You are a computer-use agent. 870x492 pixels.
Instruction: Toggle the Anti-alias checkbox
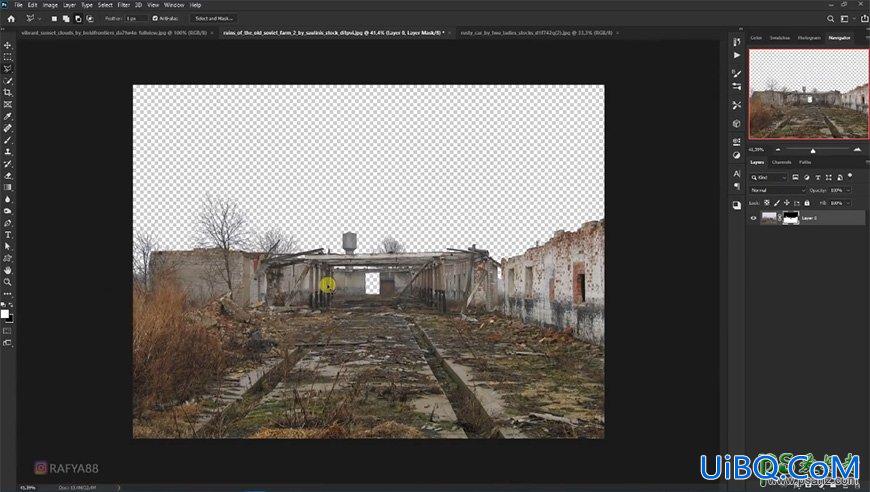pyautogui.click(x=155, y=18)
